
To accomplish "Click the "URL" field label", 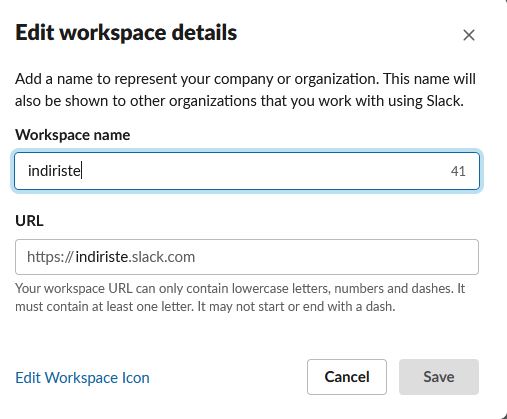I will [29, 221].
